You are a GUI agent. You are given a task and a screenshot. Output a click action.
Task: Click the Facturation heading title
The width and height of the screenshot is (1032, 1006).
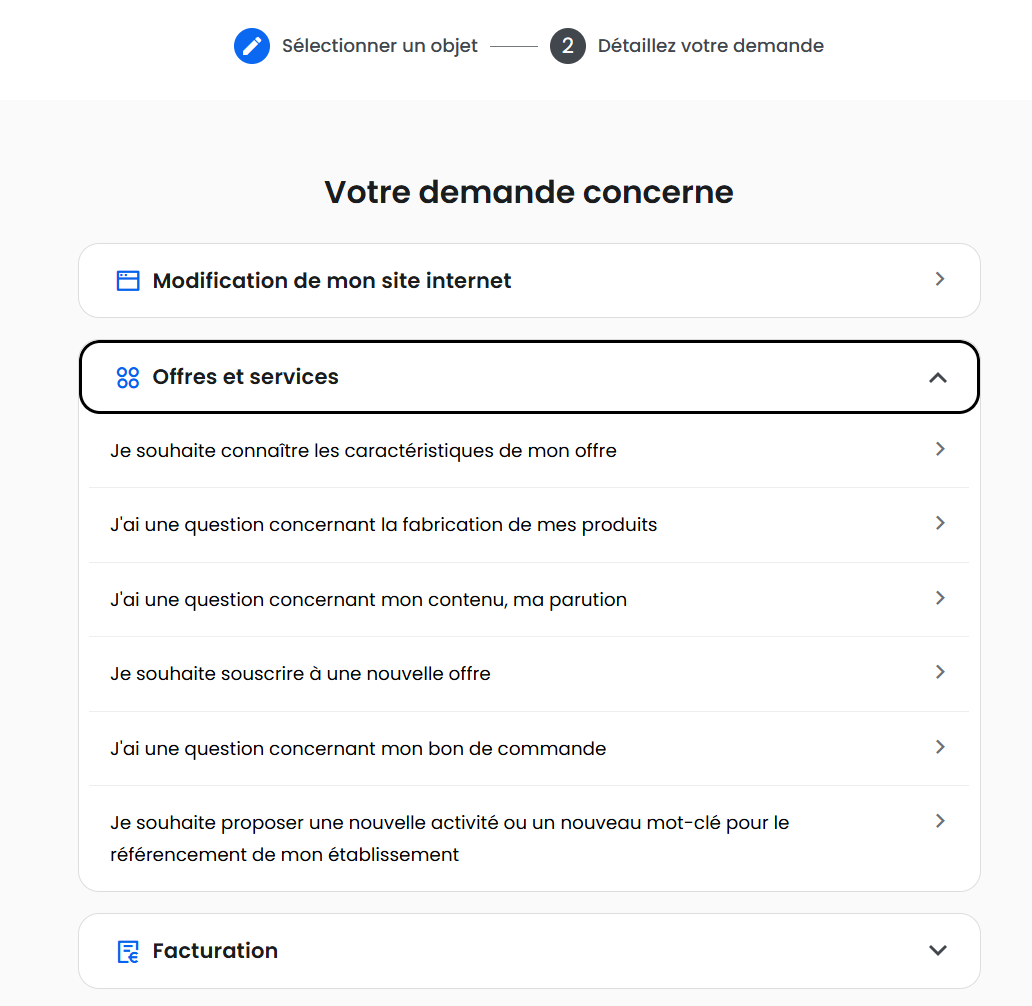(215, 951)
